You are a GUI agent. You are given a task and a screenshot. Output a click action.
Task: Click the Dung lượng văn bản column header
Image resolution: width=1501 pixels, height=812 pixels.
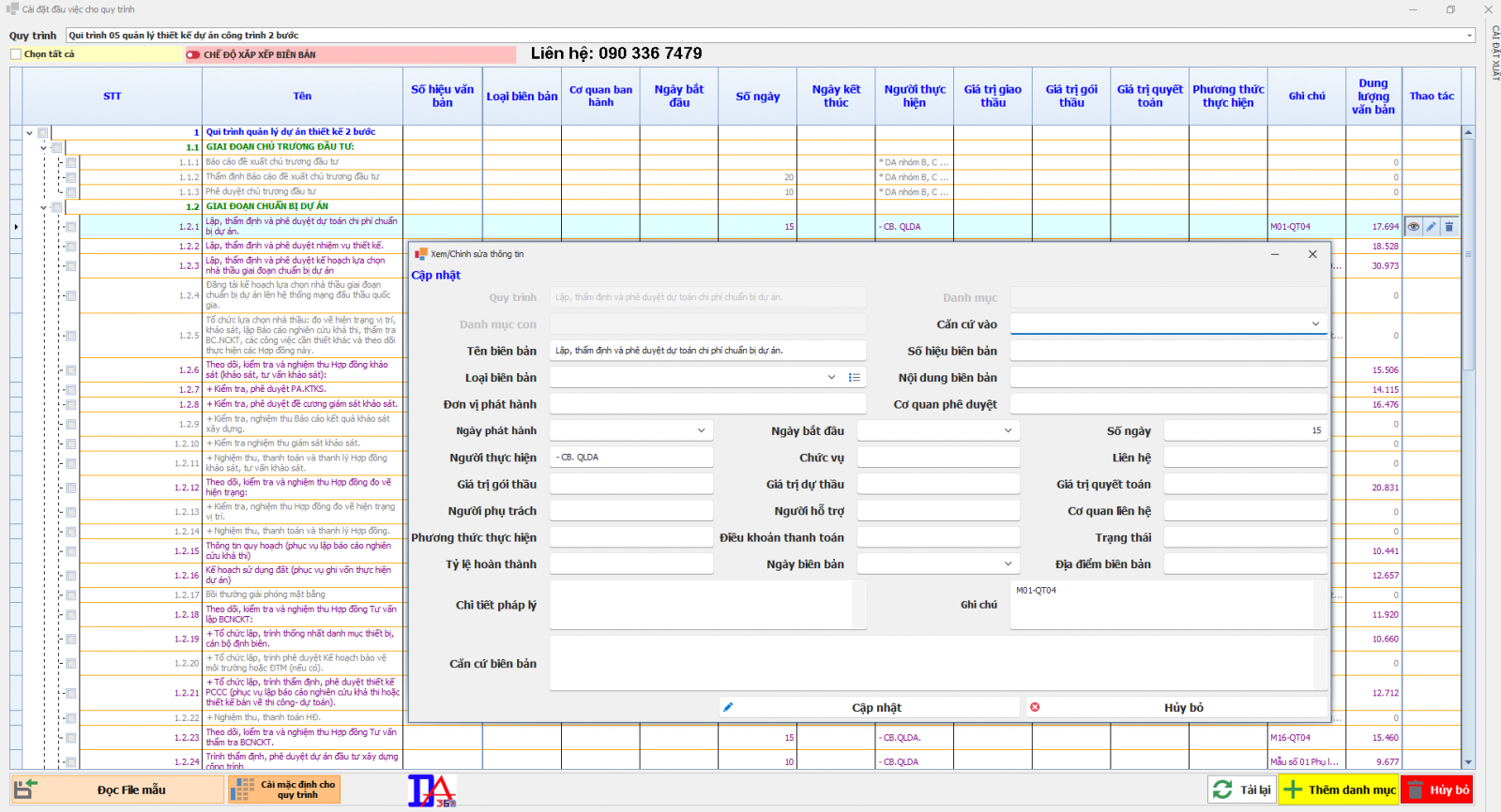pos(1373,97)
